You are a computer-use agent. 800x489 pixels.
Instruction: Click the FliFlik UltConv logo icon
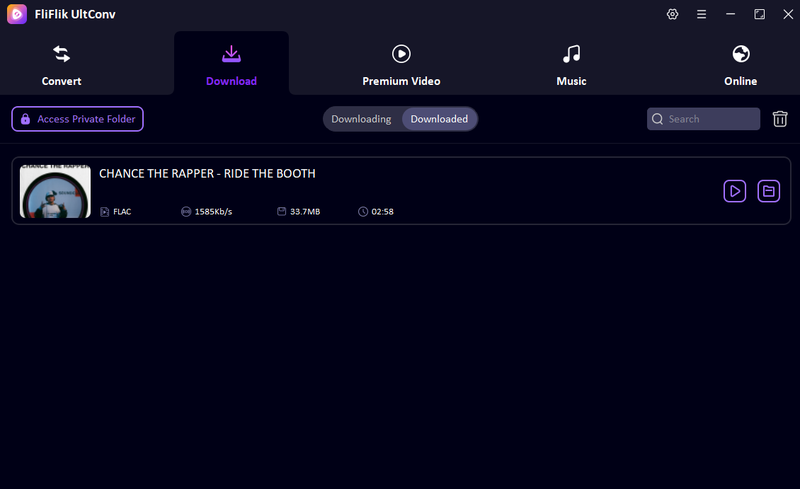click(17, 14)
